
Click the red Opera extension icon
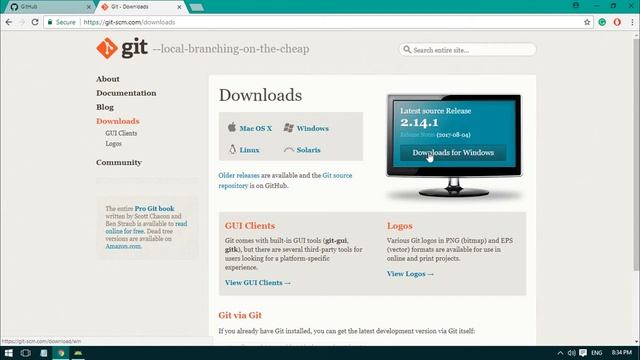coord(617,22)
